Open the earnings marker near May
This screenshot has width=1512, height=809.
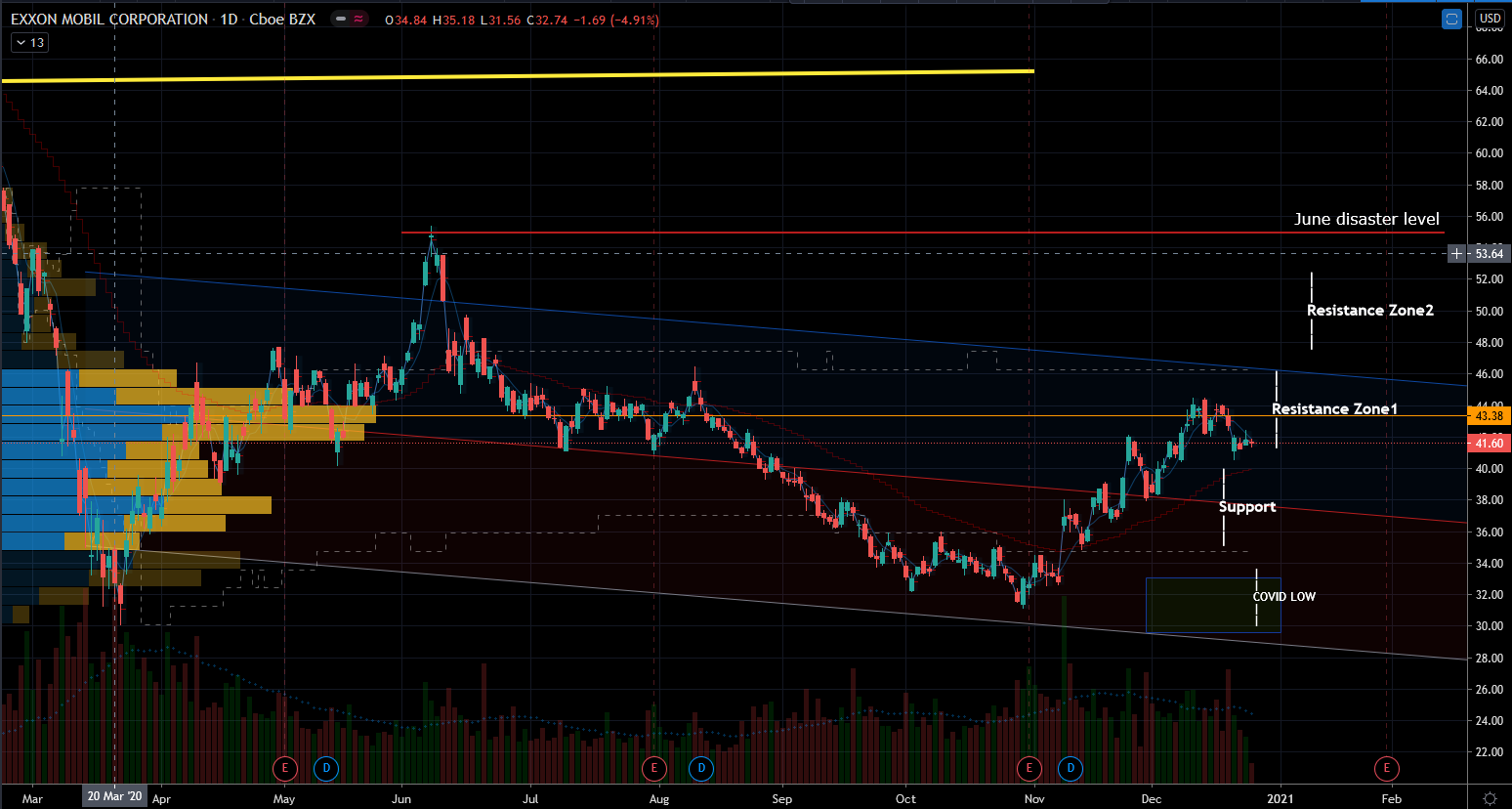point(285,768)
